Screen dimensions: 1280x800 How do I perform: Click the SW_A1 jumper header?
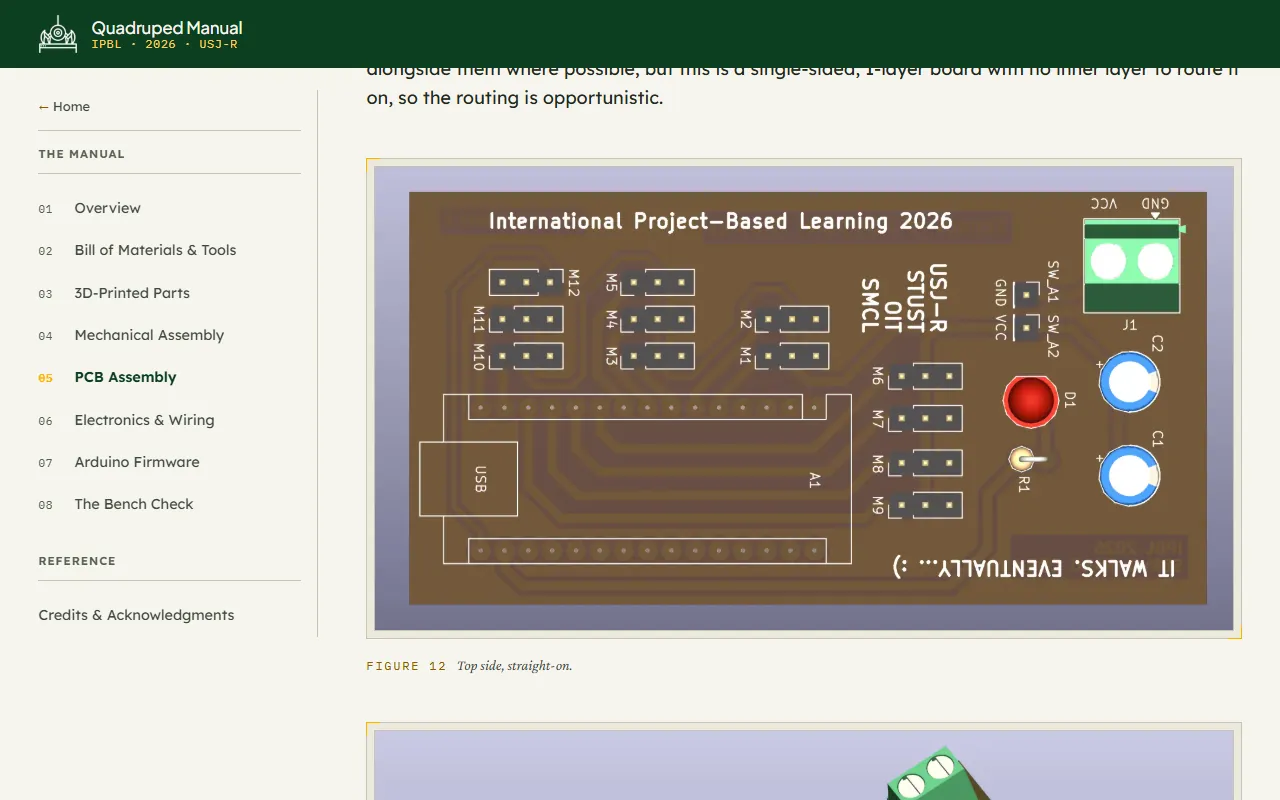click(1026, 294)
